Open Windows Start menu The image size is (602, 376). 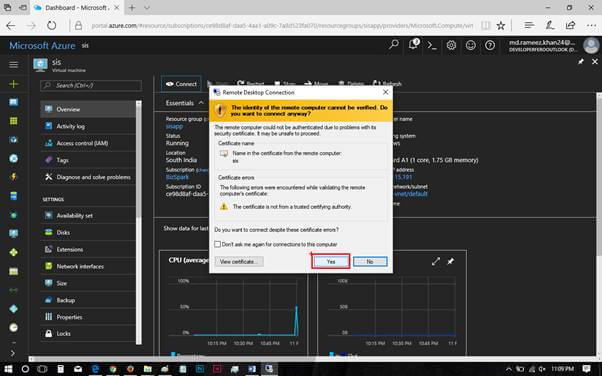[x=8, y=369]
